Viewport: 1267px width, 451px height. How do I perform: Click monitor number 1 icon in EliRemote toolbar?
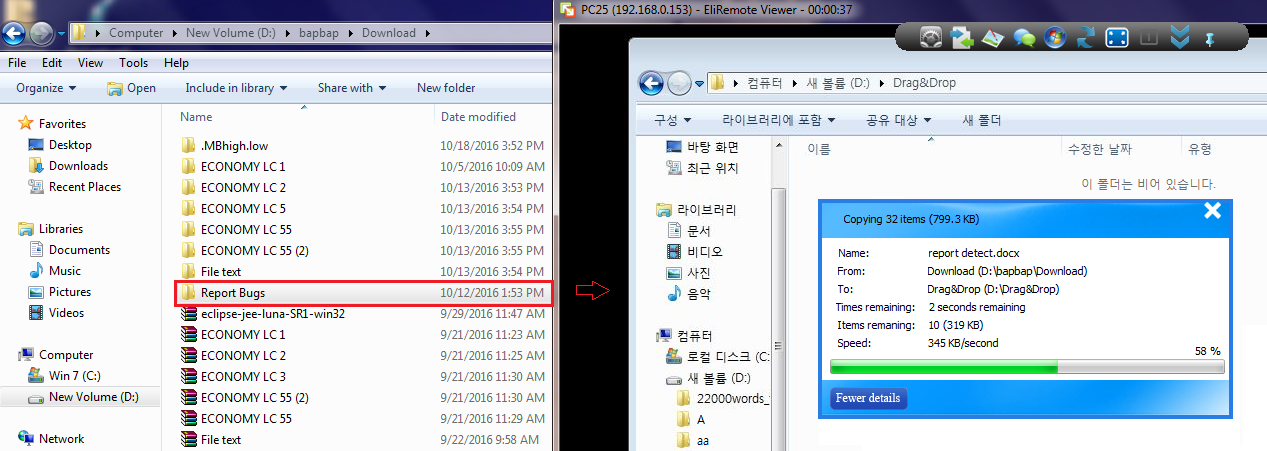[1148, 38]
